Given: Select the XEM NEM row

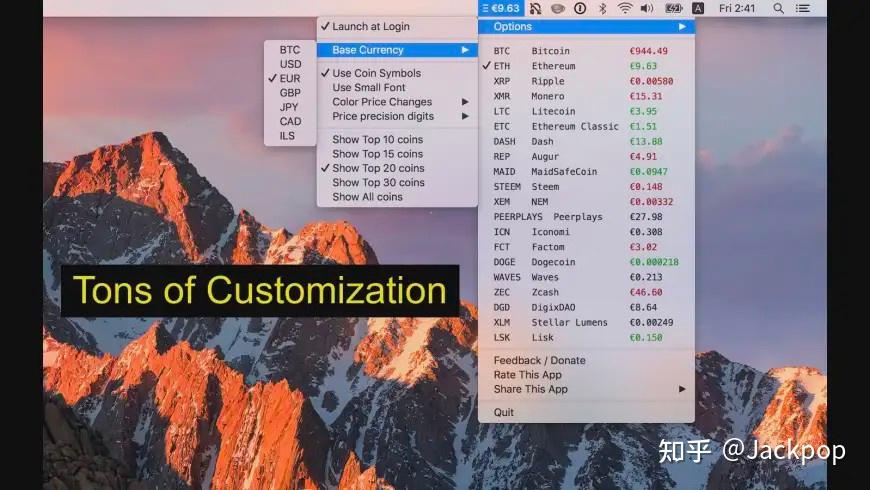Looking at the screenshot, I should 586,201.
